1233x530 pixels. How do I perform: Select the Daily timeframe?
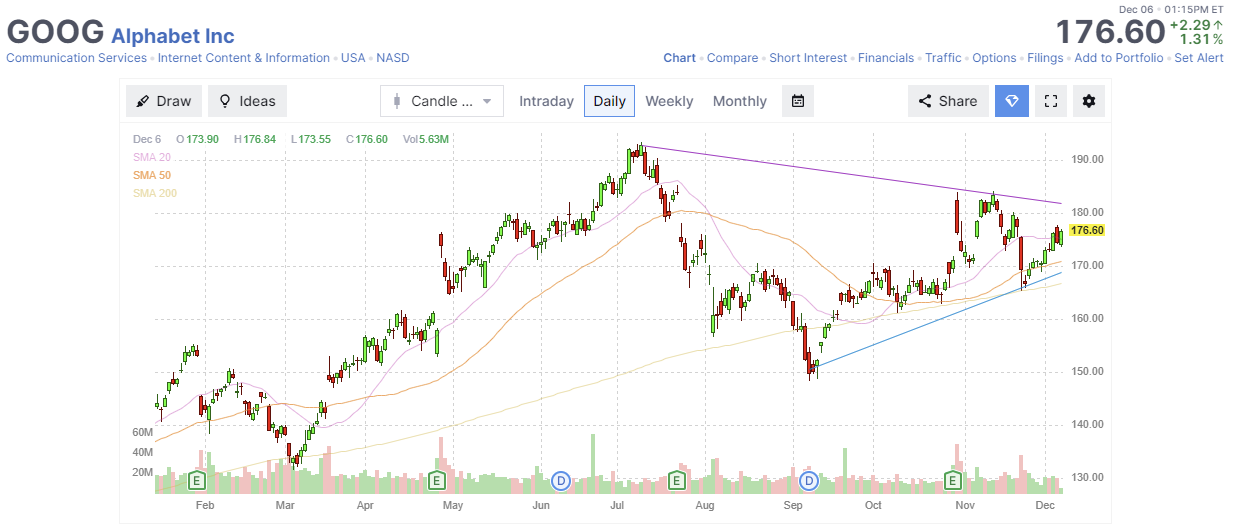click(x=609, y=101)
